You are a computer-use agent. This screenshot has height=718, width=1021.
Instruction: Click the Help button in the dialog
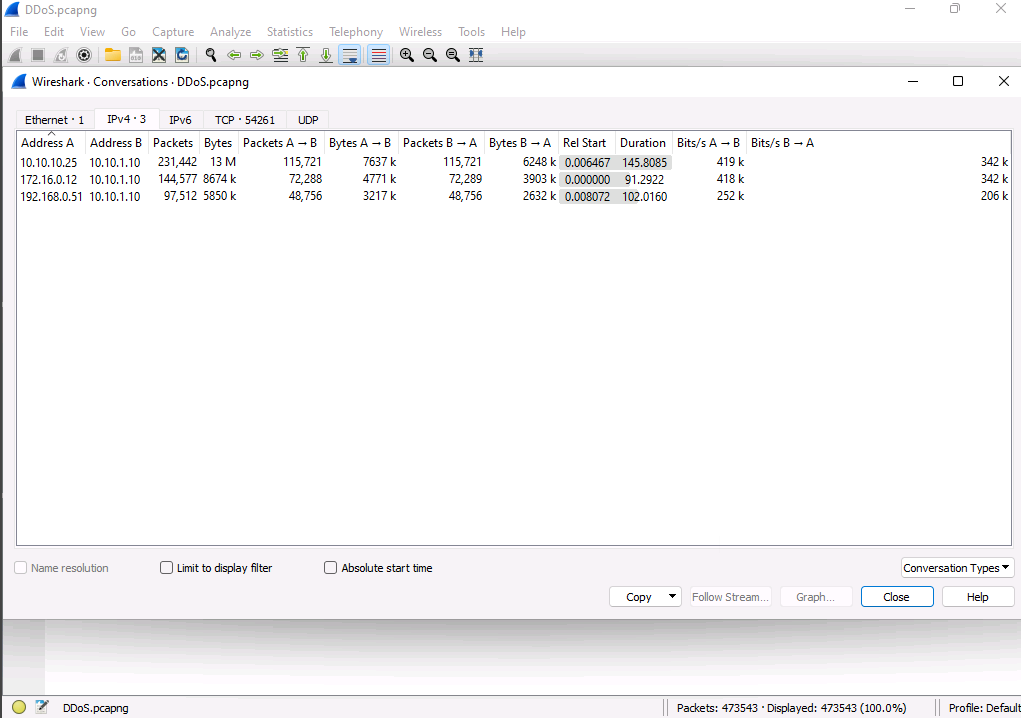(977, 597)
